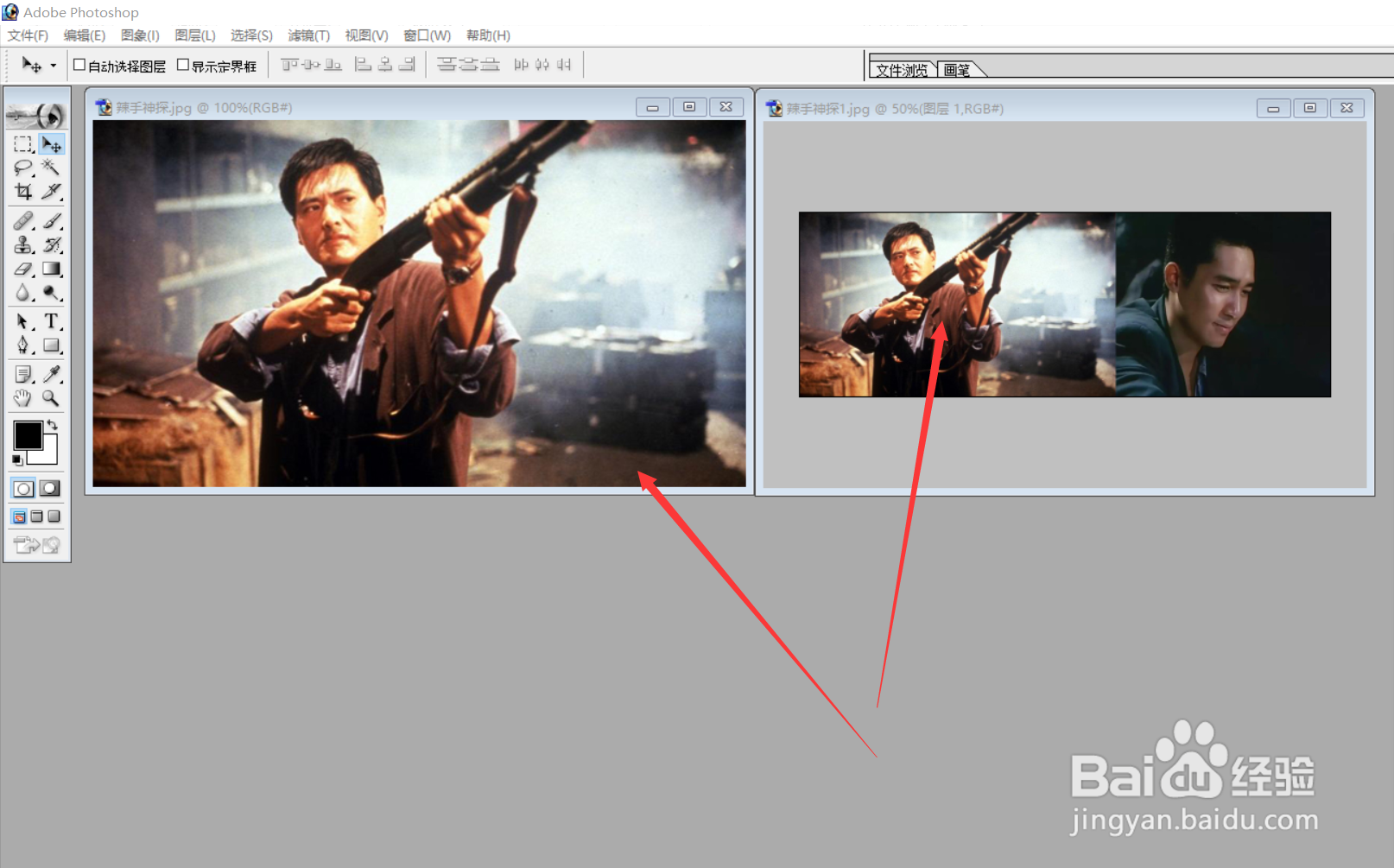The image size is (1394, 868).
Task: Select the Dodge tool
Action: tap(51, 293)
